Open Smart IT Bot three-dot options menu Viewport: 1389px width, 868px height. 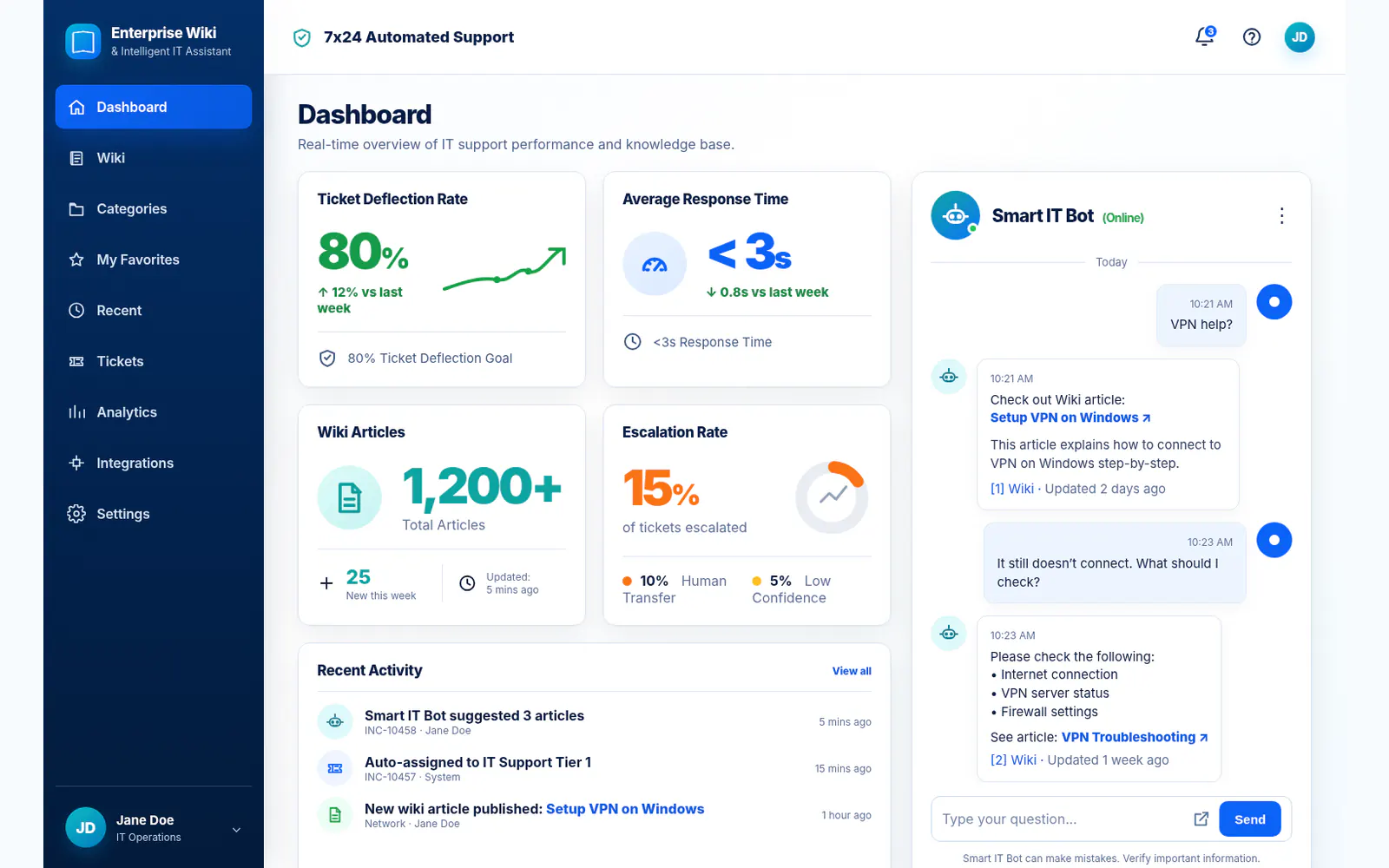1281,216
